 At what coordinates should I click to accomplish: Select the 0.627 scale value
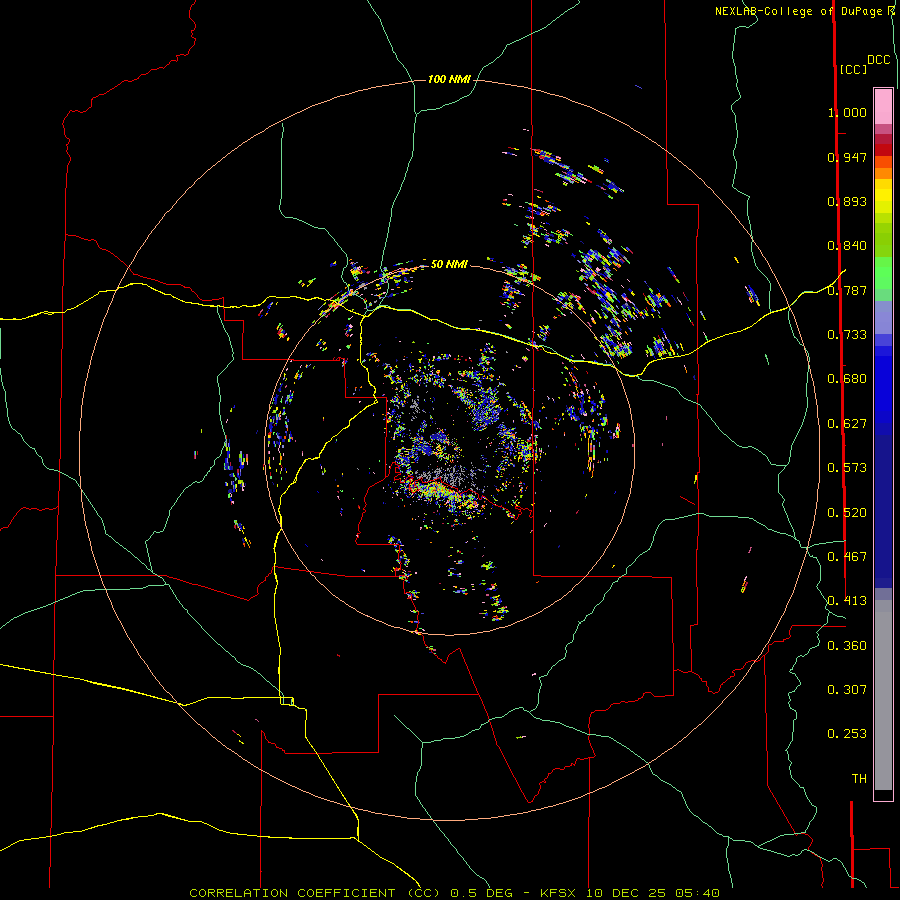[847, 424]
